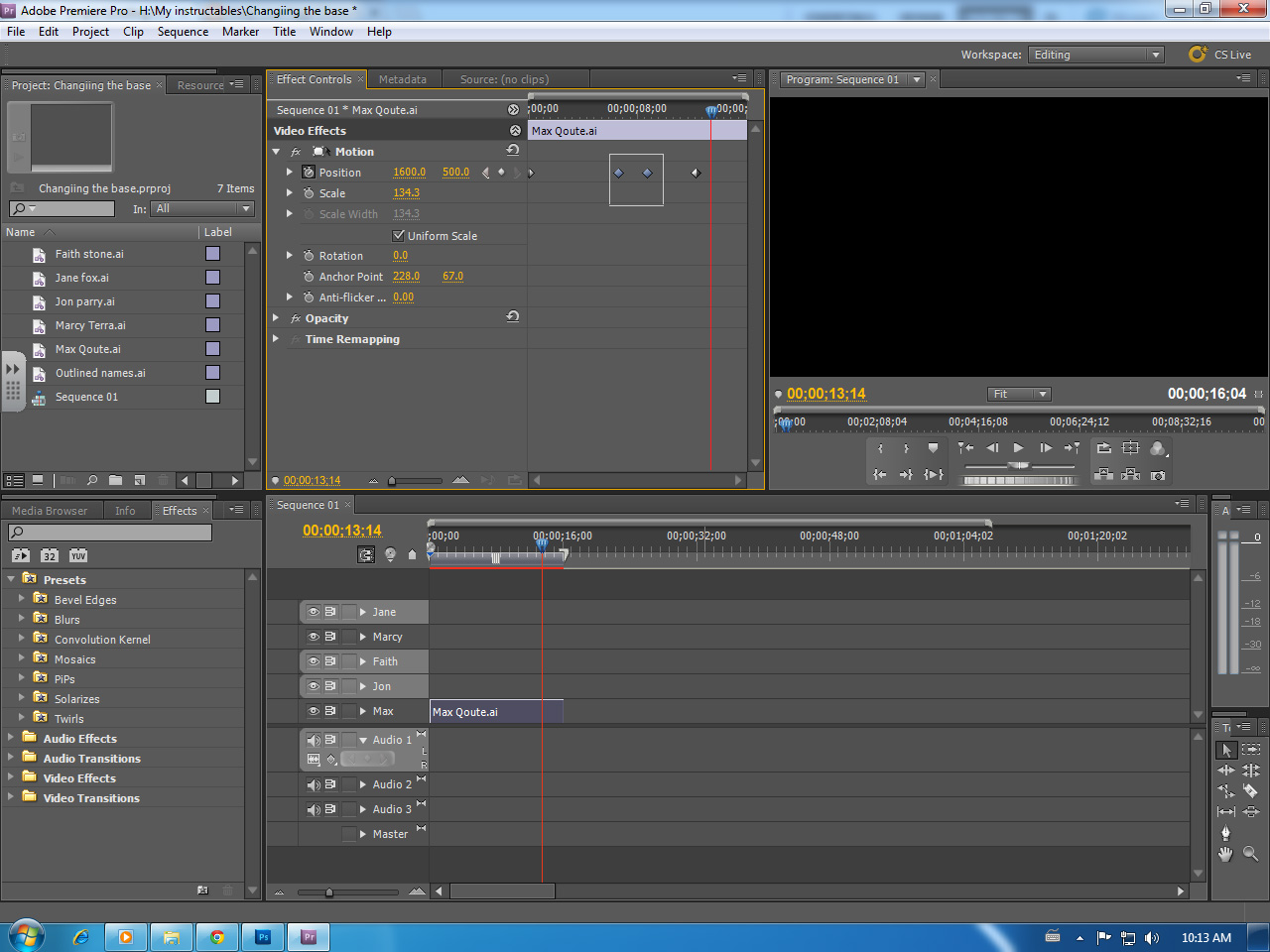The image size is (1270, 952).
Task: Expand the Video Effects folder
Action: coord(10,777)
